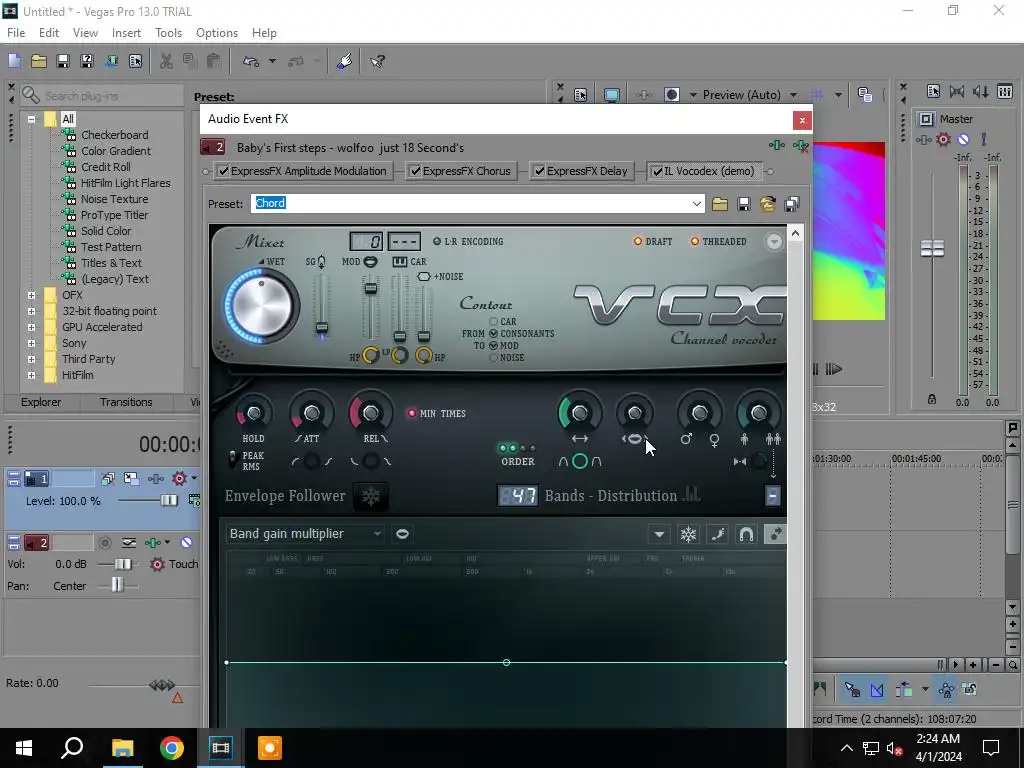Open band editor options dropdown arrow
Image resolution: width=1024 pixels, height=768 pixels.
click(660, 534)
